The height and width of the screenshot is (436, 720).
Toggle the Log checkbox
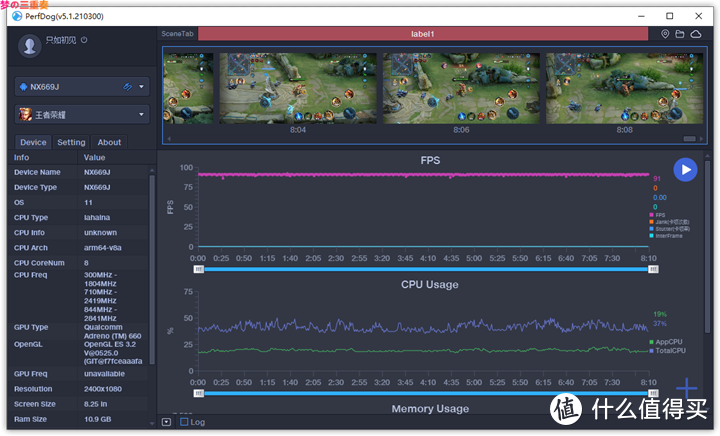pyautogui.click(x=184, y=422)
